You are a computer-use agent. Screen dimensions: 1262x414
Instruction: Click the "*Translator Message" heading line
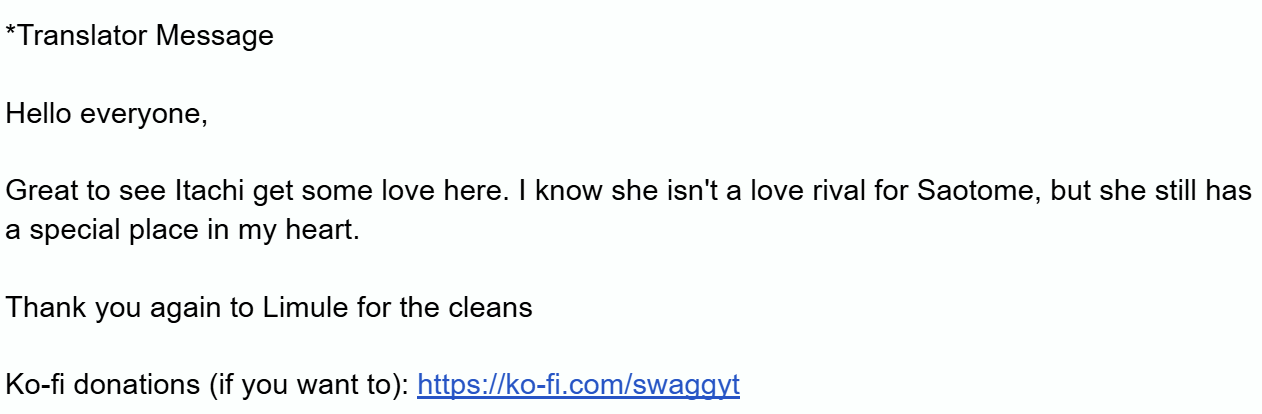pos(139,37)
